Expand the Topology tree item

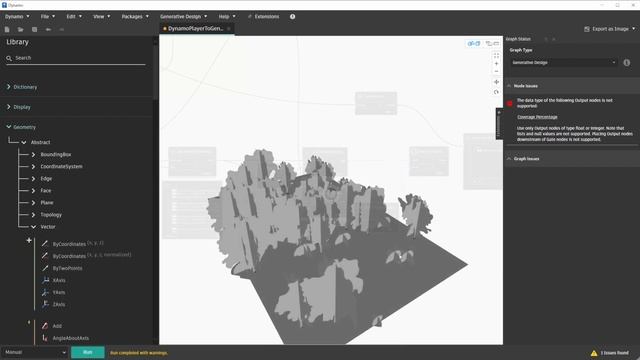[33, 215]
